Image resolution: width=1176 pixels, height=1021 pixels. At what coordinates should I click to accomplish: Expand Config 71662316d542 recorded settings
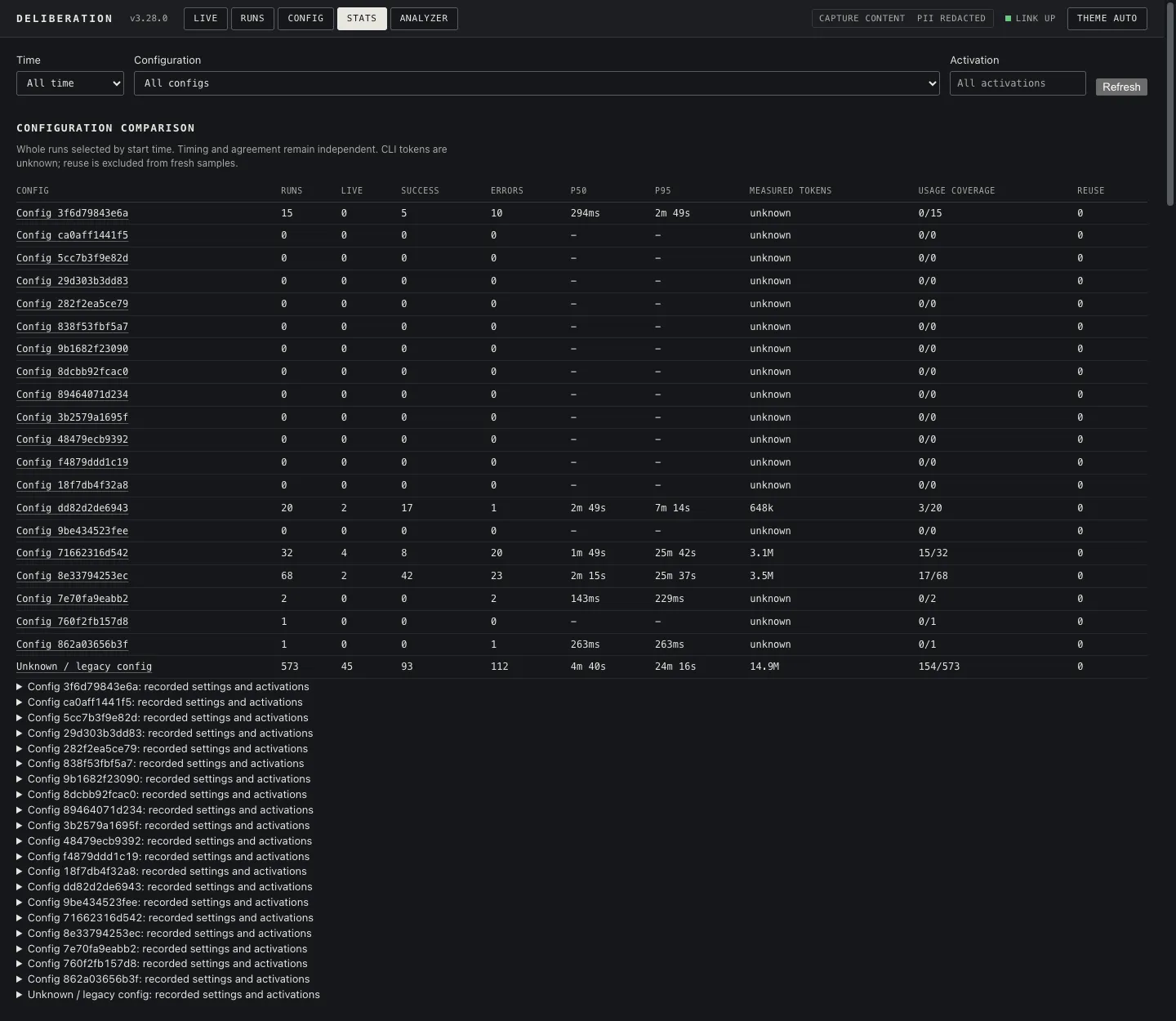click(x=165, y=918)
